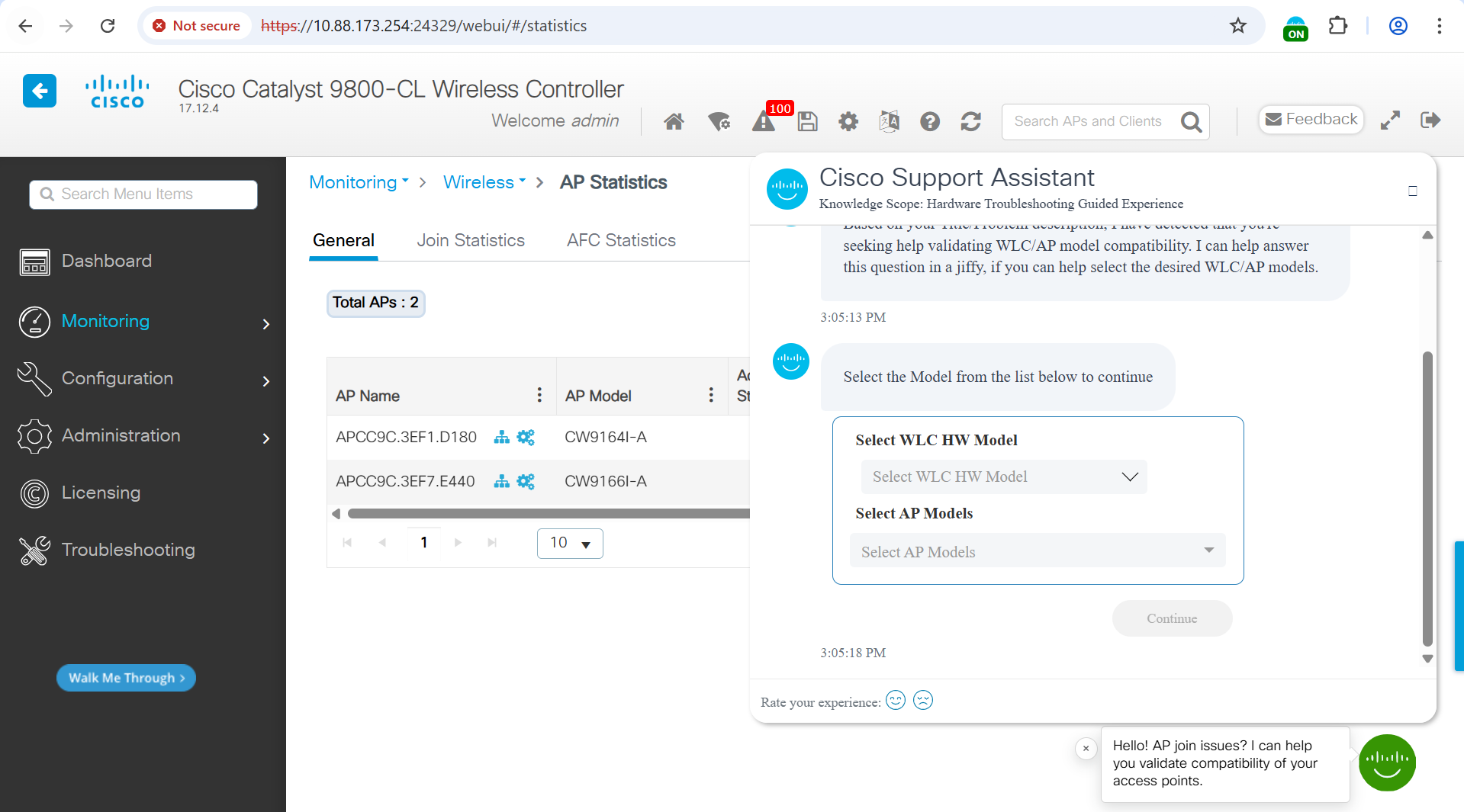Image resolution: width=1464 pixels, height=812 pixels.
Task: Switch to the General tab
Action: pyautogui.click(x=343, y=241)
